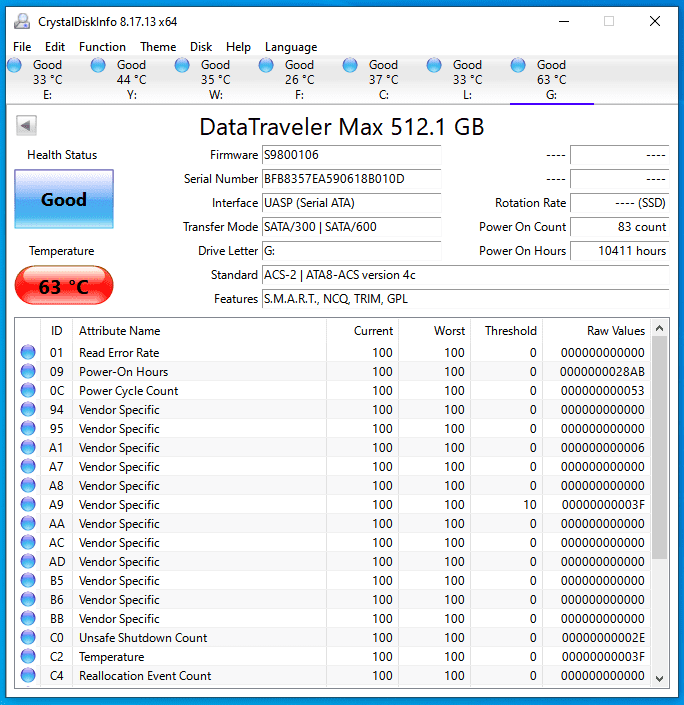Screen dimensions: 684x705
Task: Click status icon of attribute A7 row
Action: 28,466
